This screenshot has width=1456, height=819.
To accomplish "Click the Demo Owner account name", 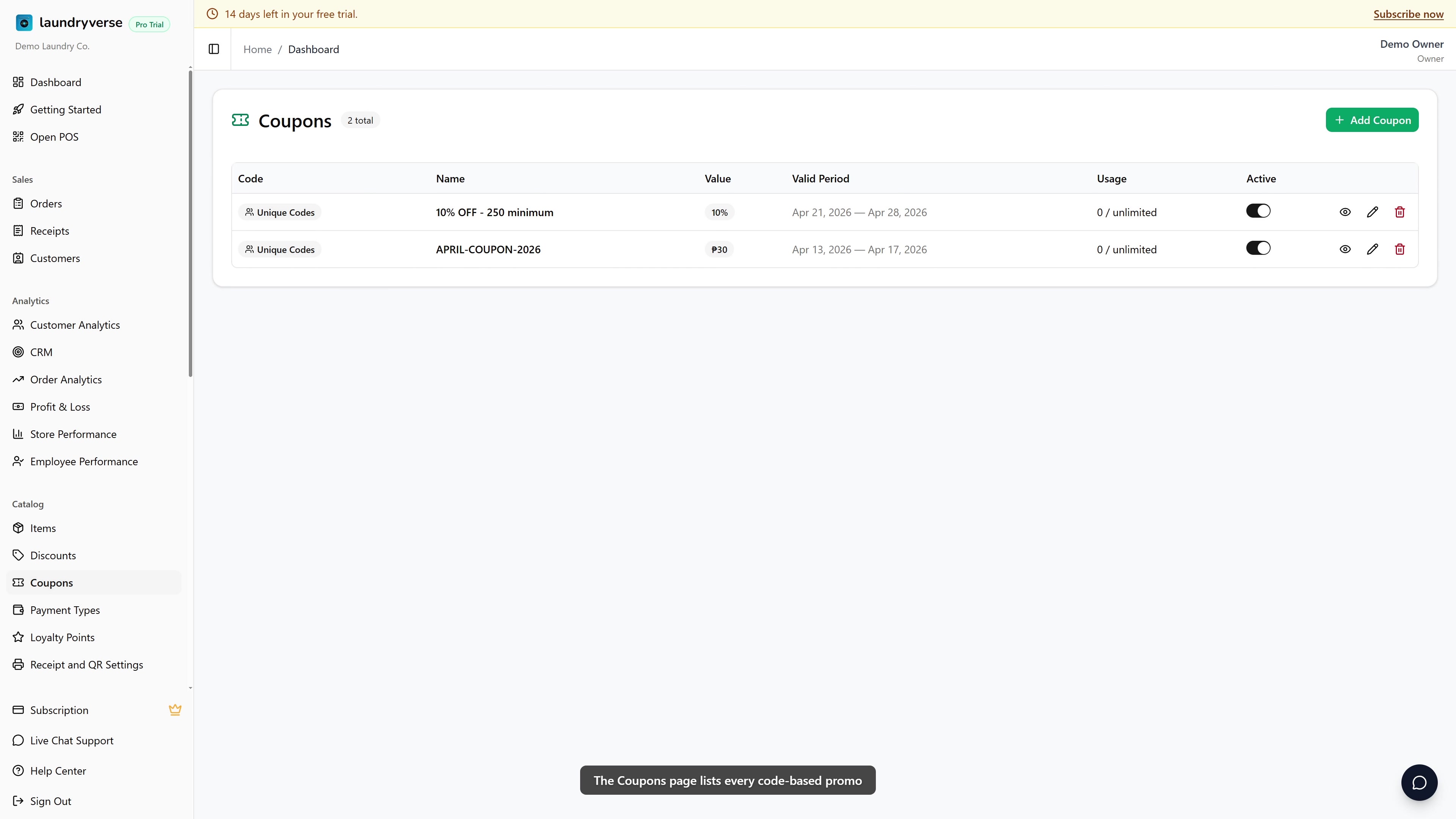I will point(1411,44).
